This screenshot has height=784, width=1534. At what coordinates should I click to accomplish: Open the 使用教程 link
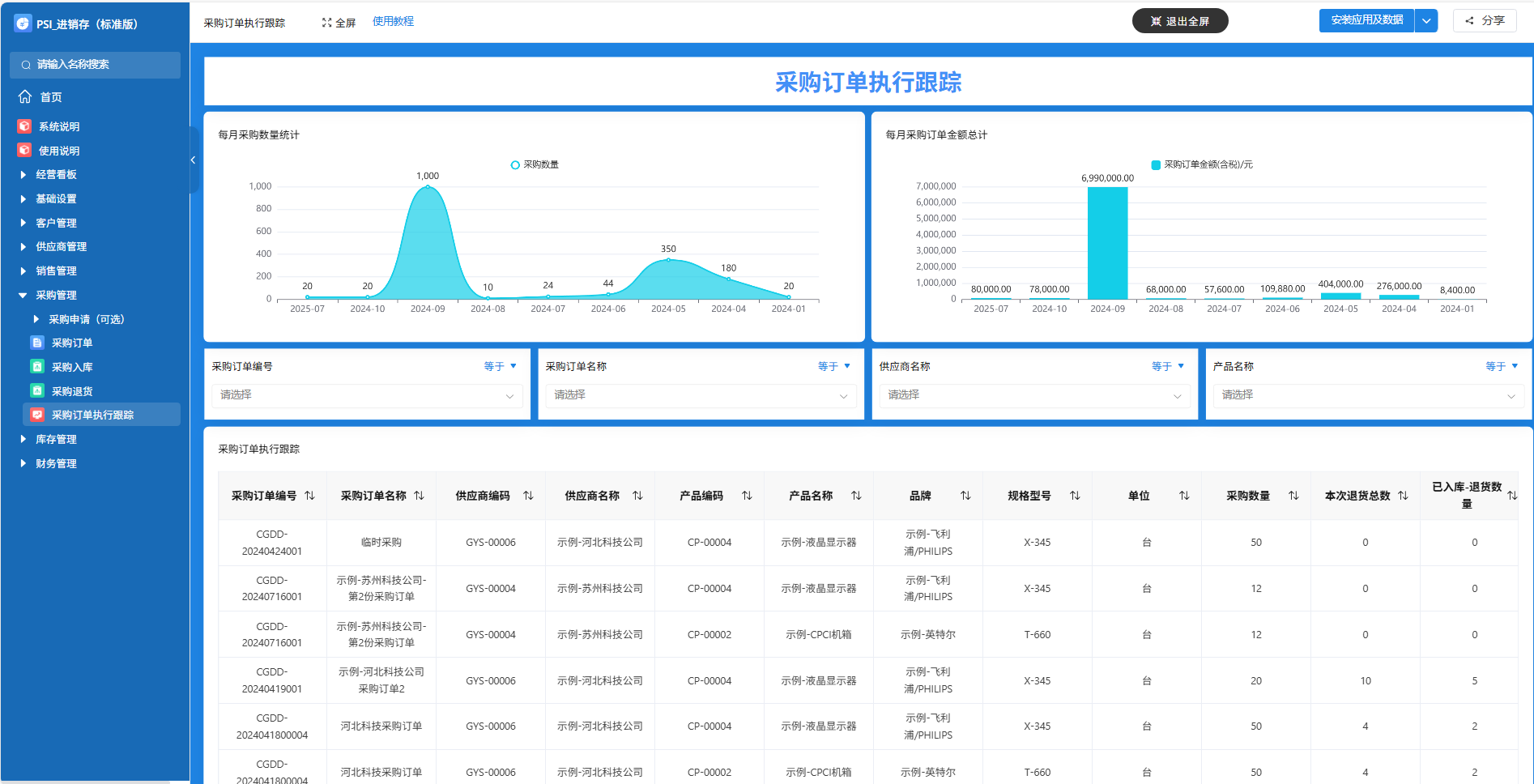click(393, 22)
